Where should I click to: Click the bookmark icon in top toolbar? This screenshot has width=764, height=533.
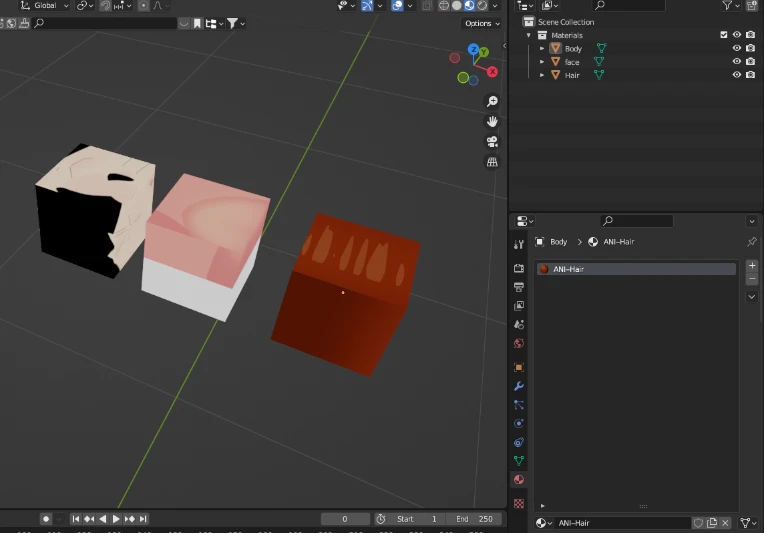click(x=197, y=23)
